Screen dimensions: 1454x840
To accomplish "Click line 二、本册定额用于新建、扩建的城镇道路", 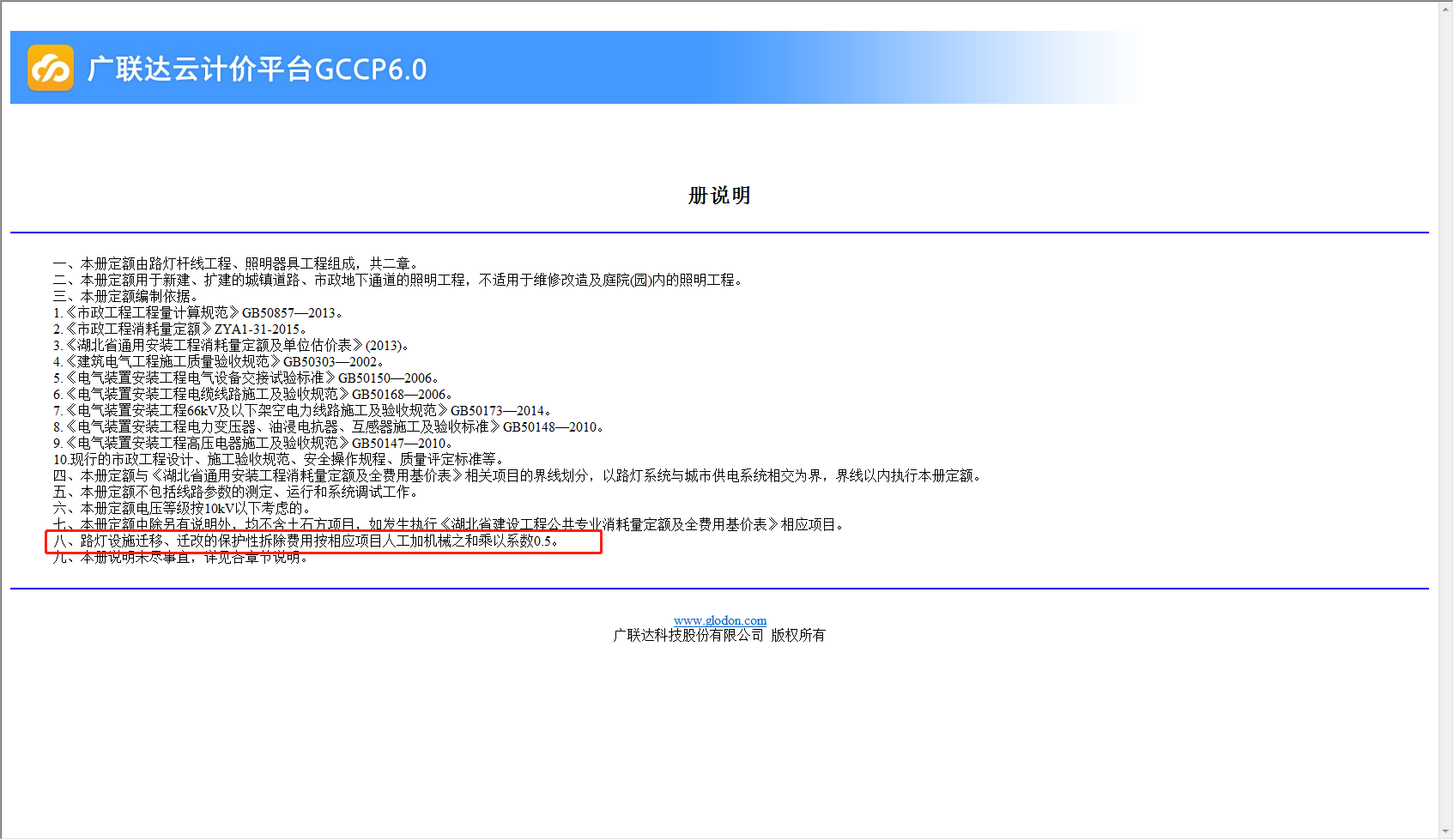I will click(399, 280).
